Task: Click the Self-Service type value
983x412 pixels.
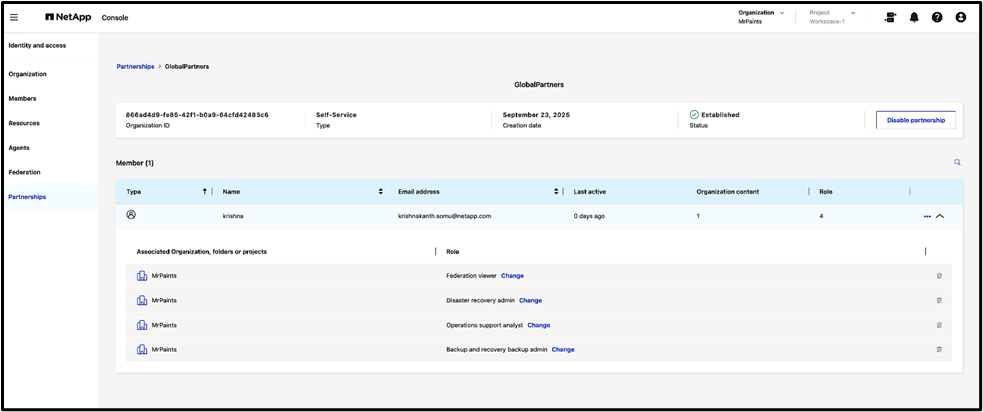Action: point(336,115)
